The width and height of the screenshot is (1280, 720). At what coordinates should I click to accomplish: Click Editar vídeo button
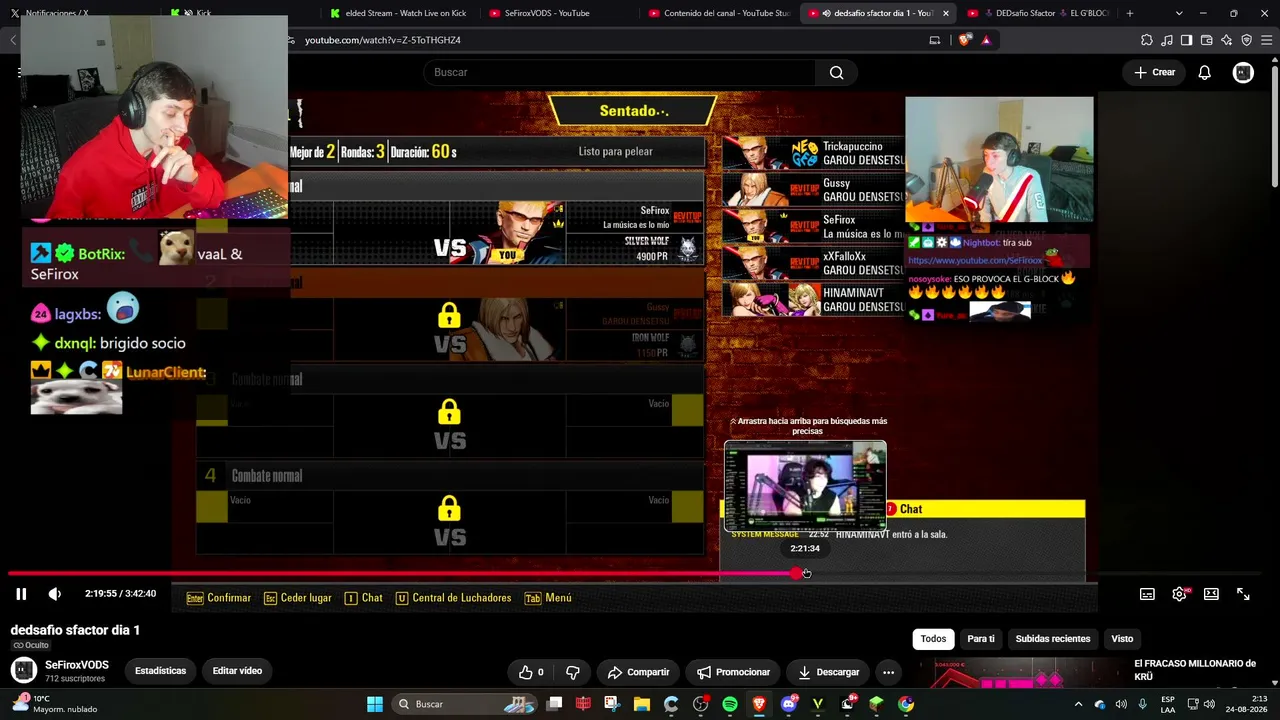tap(237, 671)
